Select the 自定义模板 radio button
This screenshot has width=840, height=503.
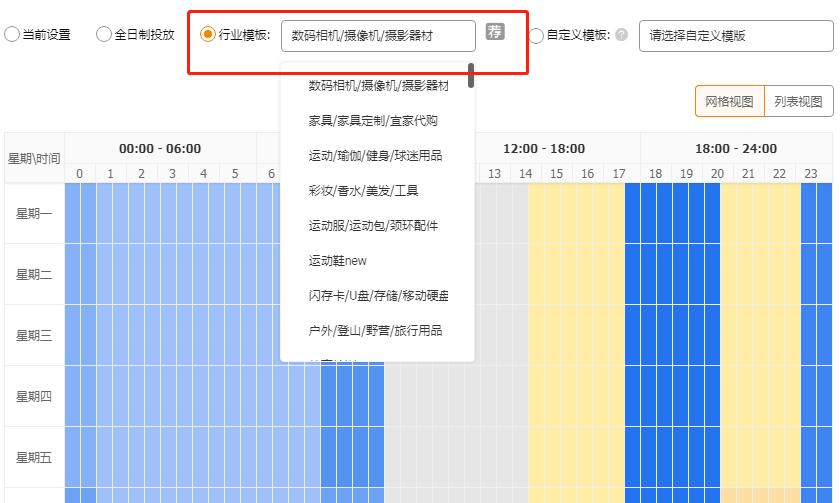pyautogui.click(x=536, y=35)
